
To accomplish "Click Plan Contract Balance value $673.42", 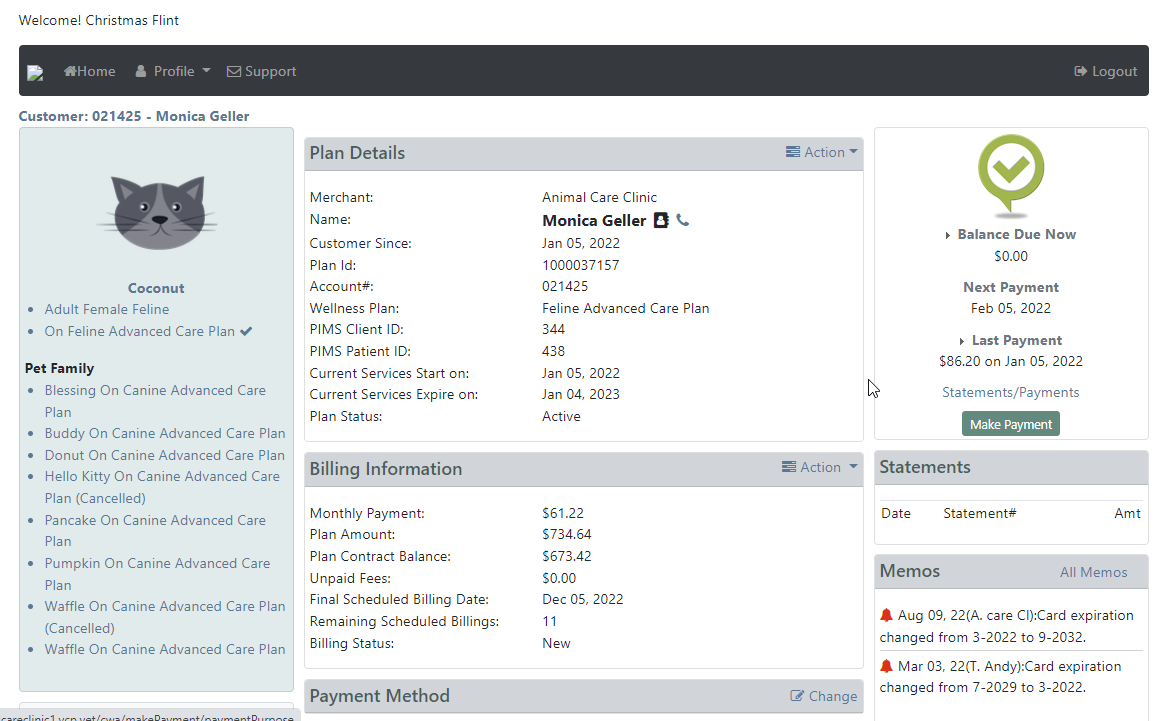I will tap(567, 557).
